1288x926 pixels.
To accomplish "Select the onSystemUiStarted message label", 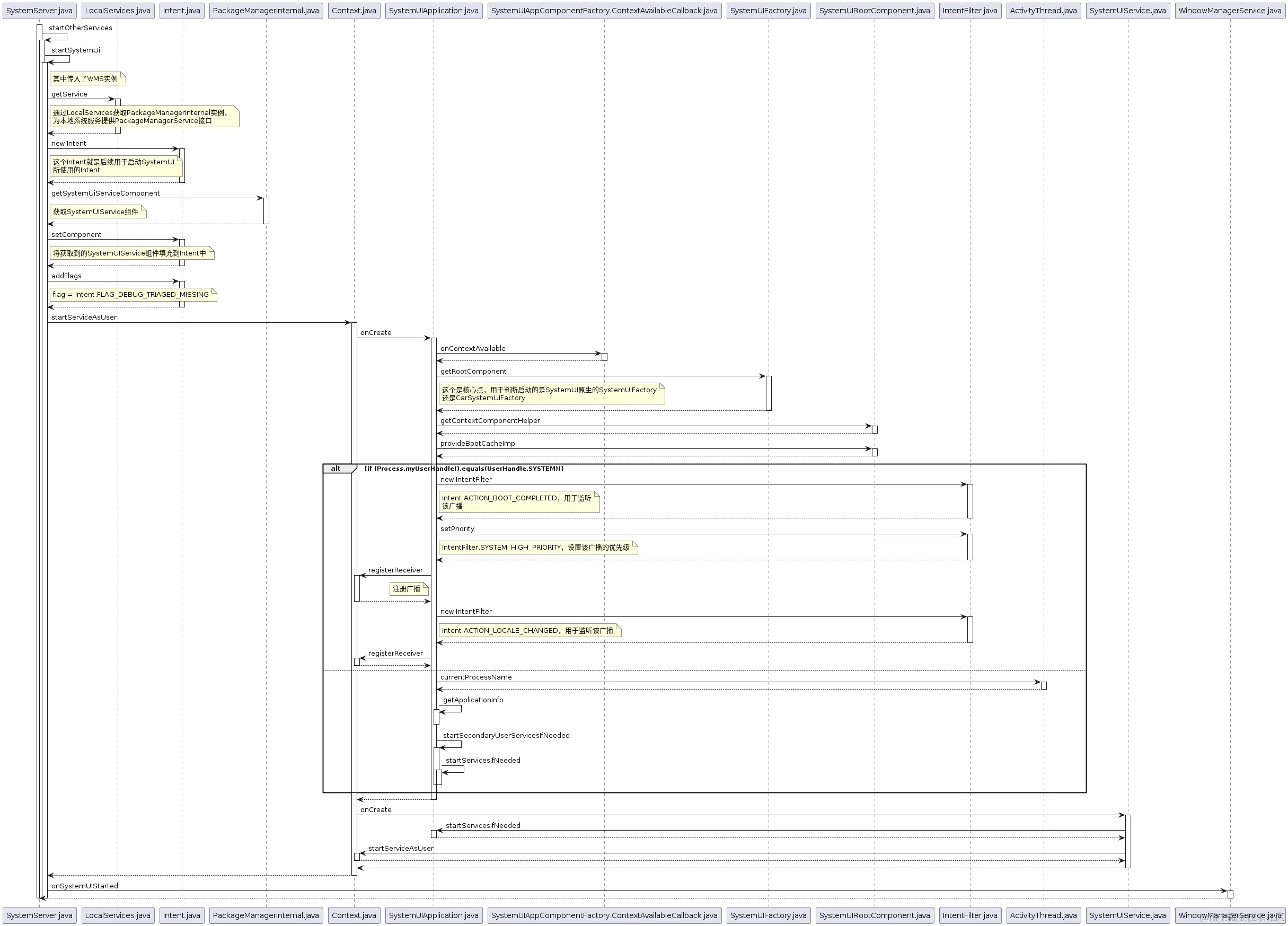I will [x=85, y=886].
